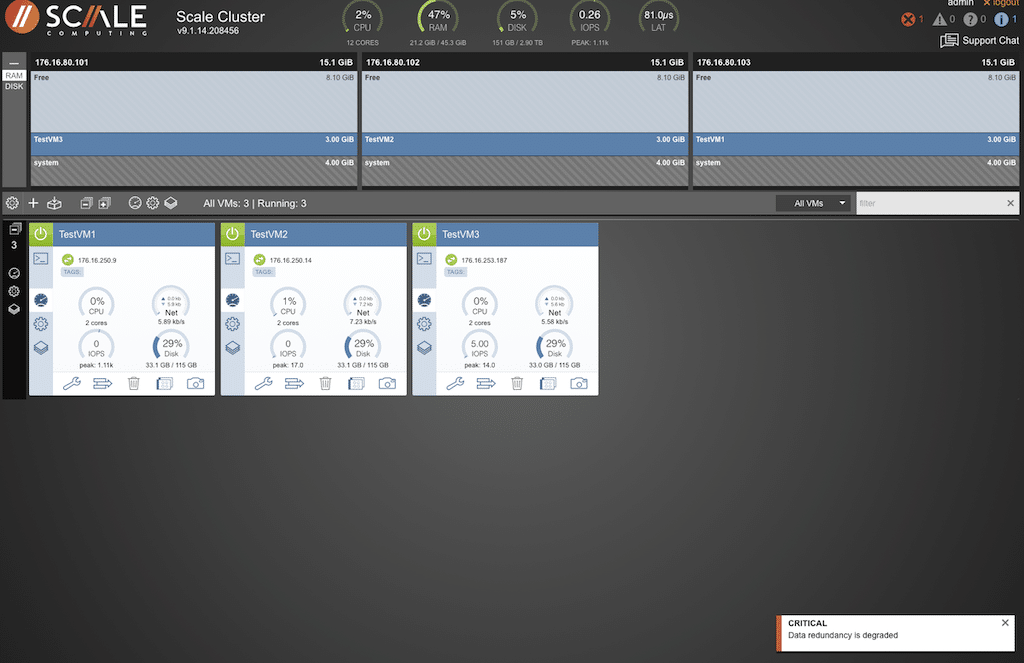Expand all VM cards using the plus-stack toolbar icon

104,203
